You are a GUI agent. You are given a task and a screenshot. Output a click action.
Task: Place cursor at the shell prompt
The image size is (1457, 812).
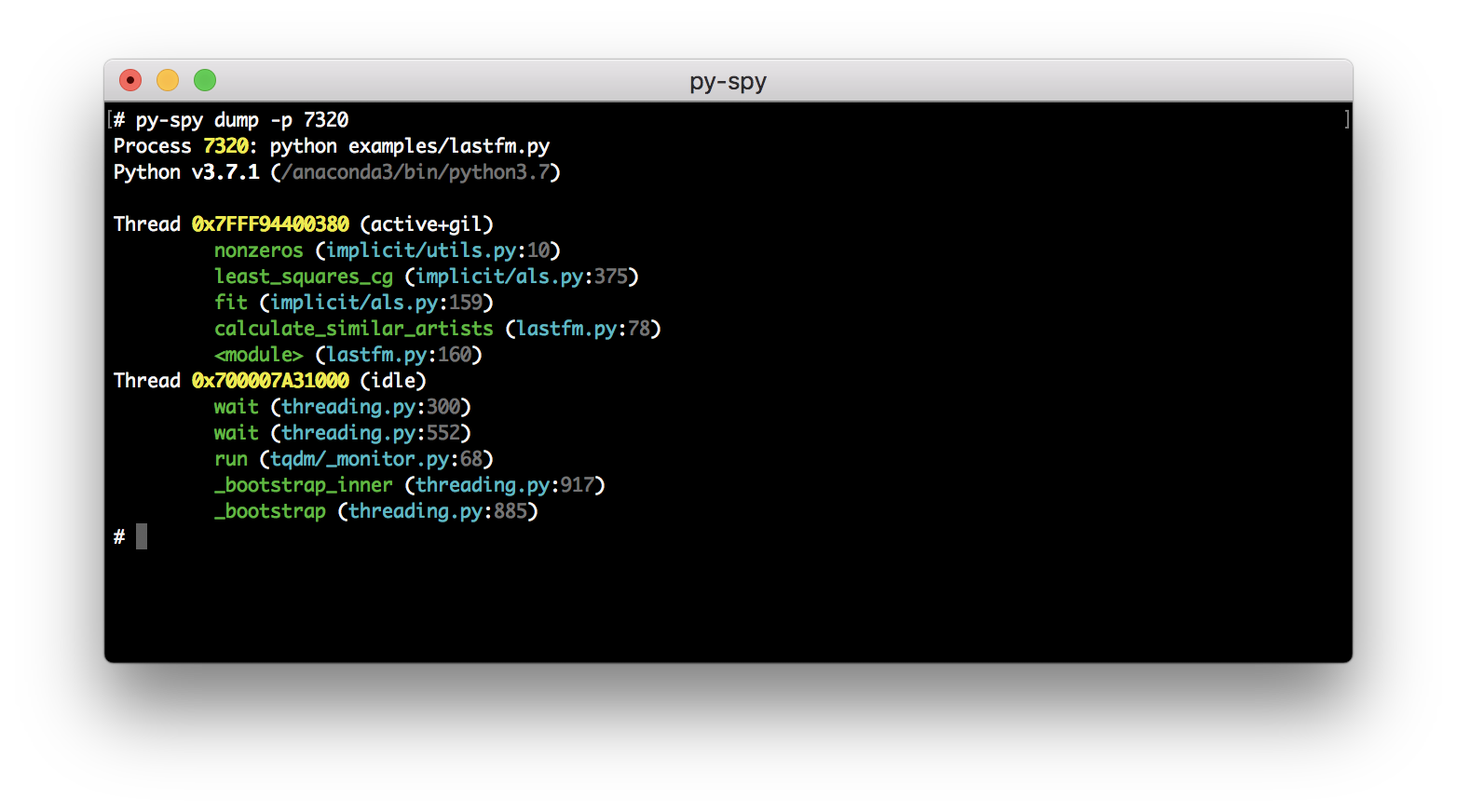click(141, 536)
